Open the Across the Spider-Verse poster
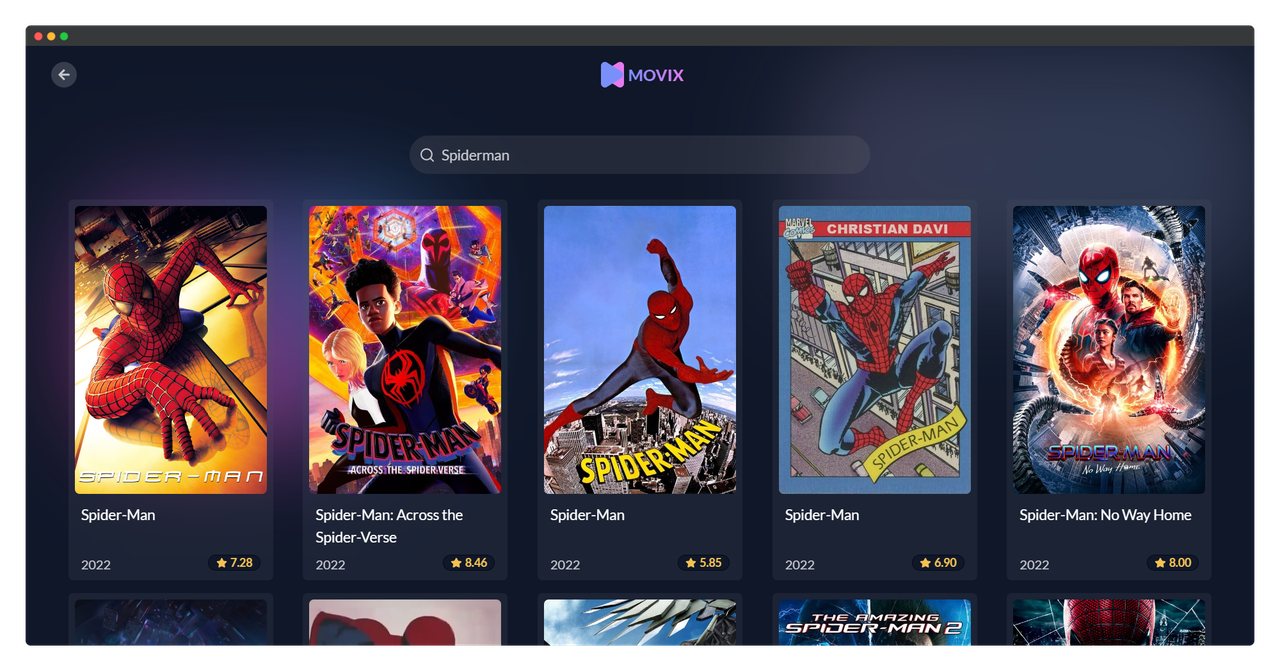The width and height of the screenshot is (1280, 671). point(405,350)
